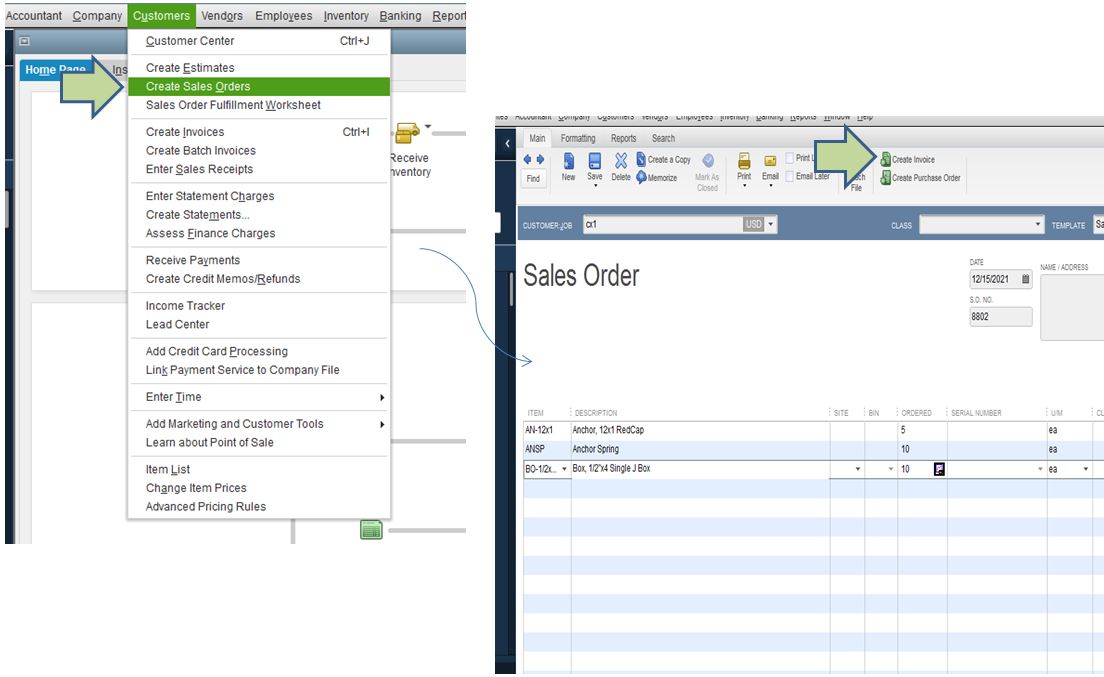Click description 'Anchor, 12x1 RedCap'

pyautogui.click(x=608, y=430)
